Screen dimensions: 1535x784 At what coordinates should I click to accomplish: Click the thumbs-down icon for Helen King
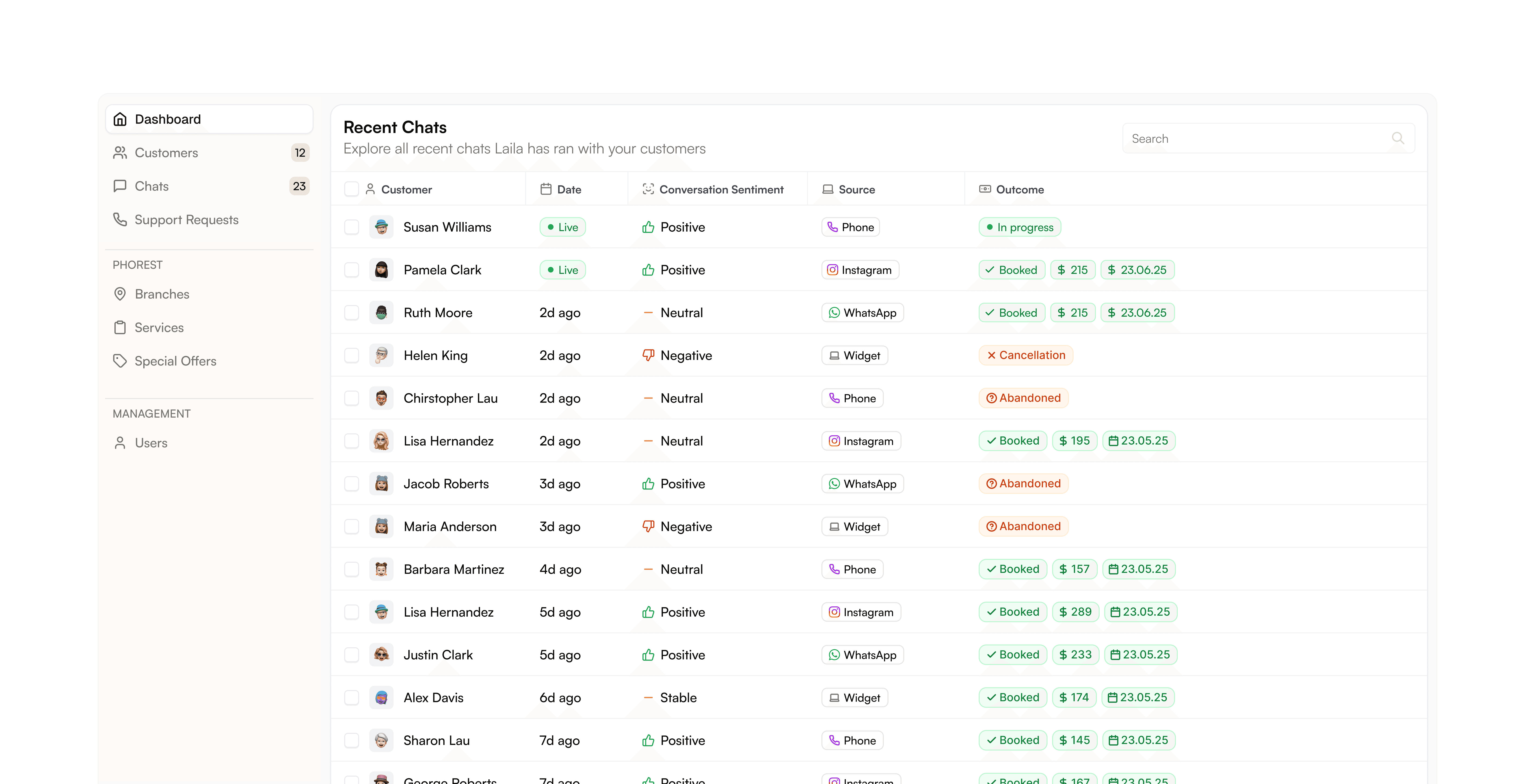pos(648,355)
